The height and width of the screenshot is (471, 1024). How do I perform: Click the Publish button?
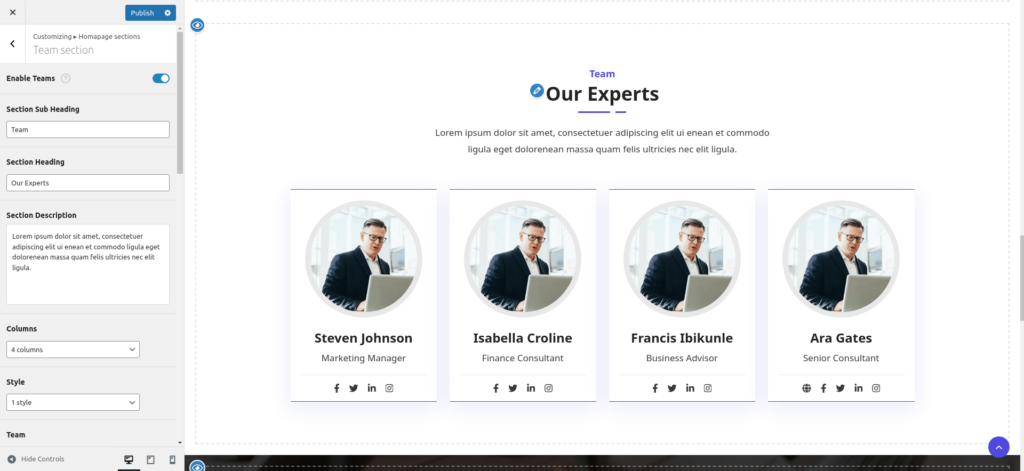click(x=142, y=13)
